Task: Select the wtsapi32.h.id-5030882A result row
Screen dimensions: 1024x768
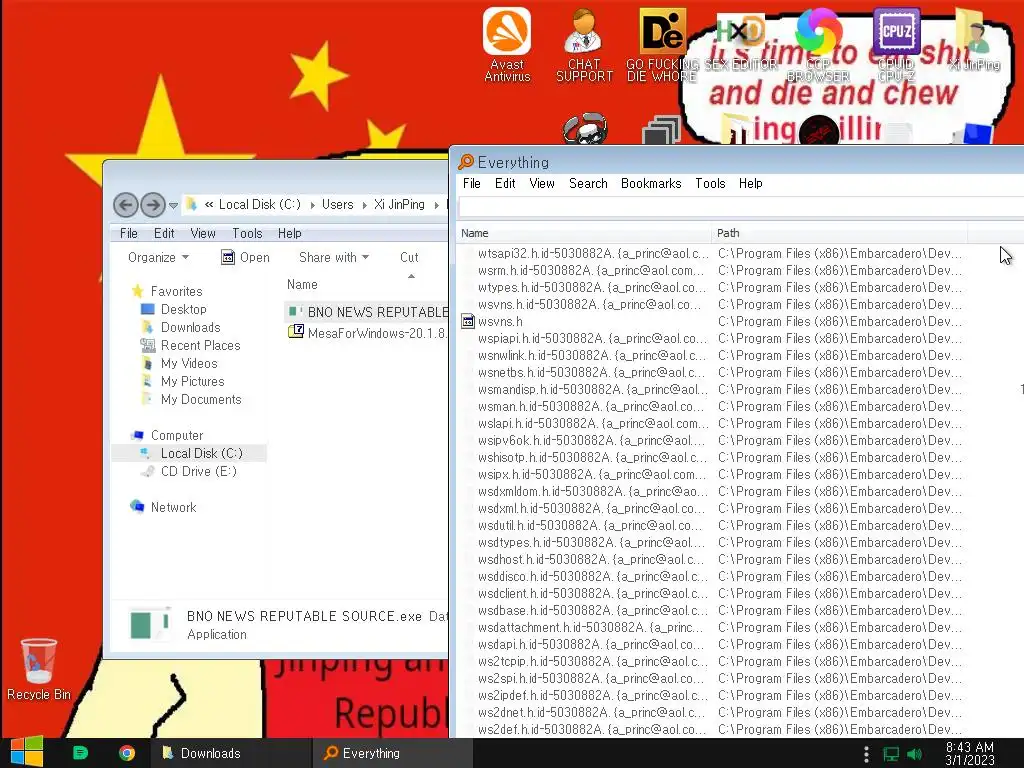Action: [x=741, y=253]
